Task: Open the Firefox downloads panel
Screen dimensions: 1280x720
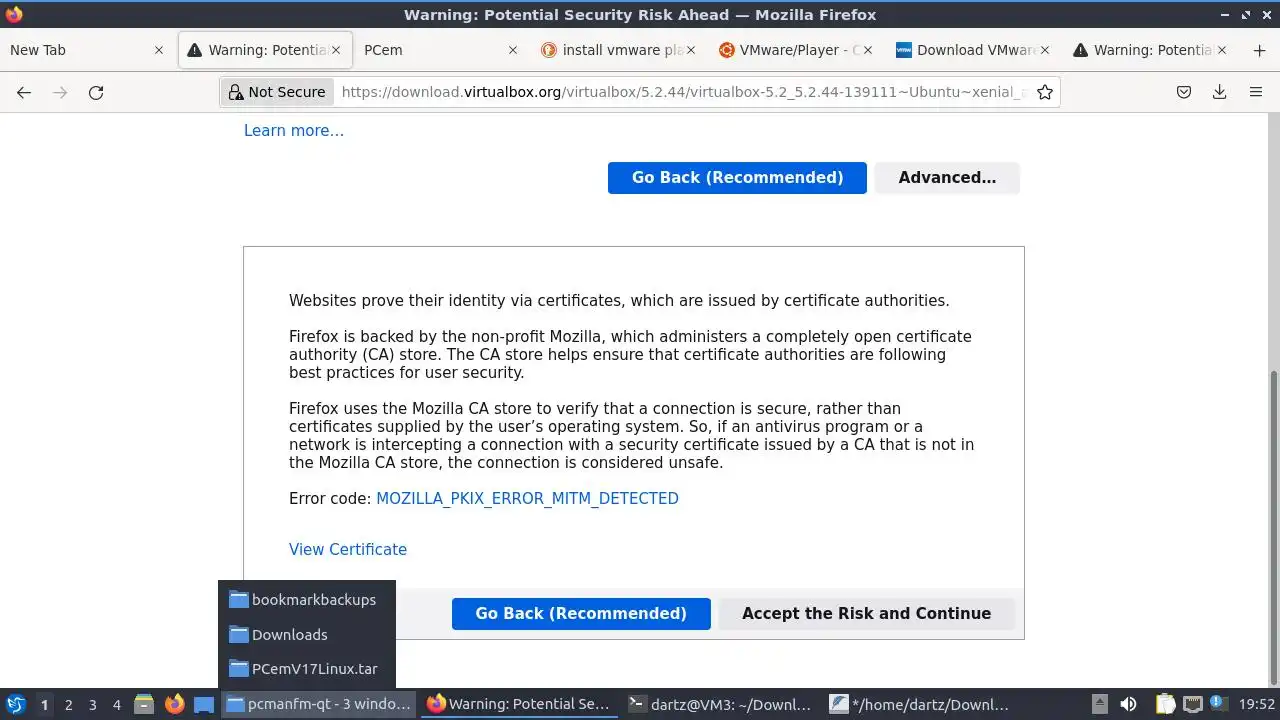Action: [1219, 92]
